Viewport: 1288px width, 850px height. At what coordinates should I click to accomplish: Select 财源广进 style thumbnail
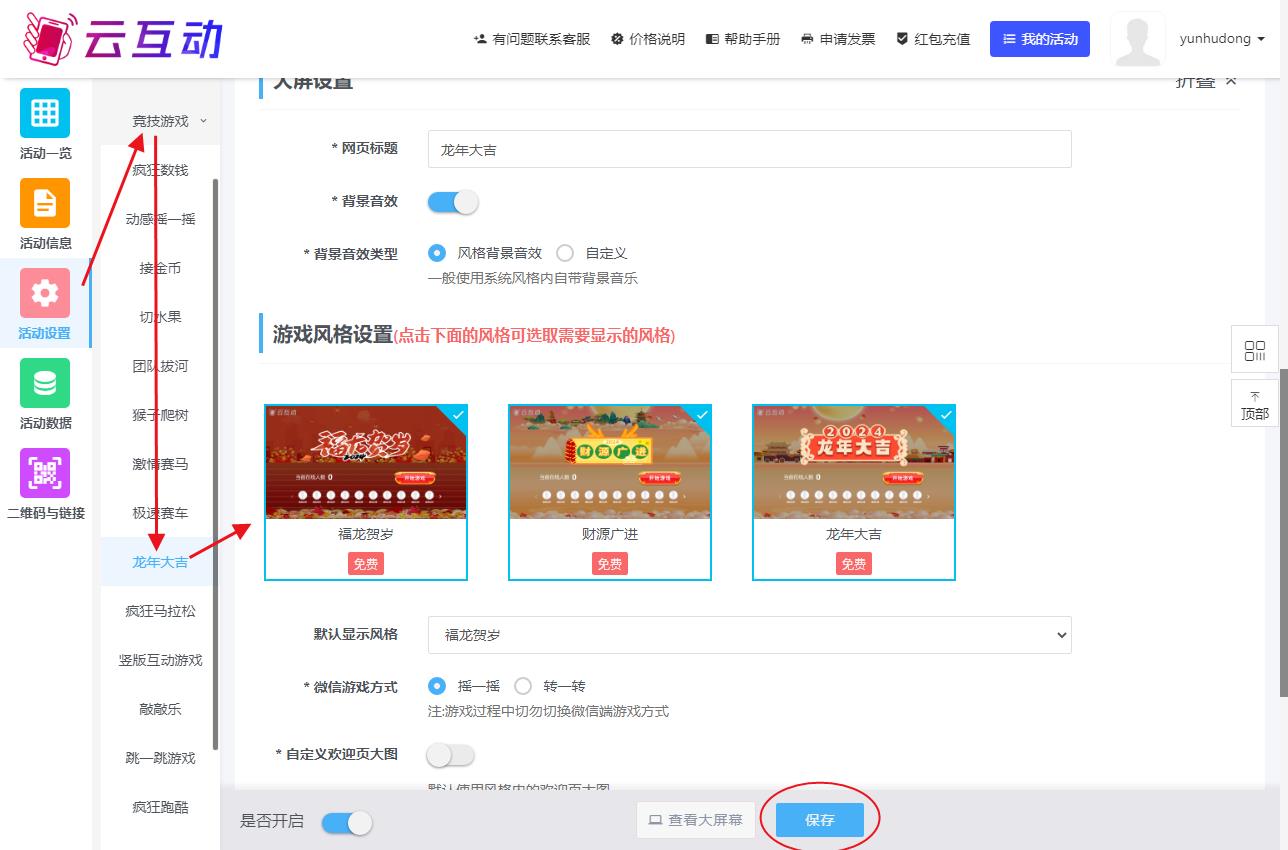(610, 492)
